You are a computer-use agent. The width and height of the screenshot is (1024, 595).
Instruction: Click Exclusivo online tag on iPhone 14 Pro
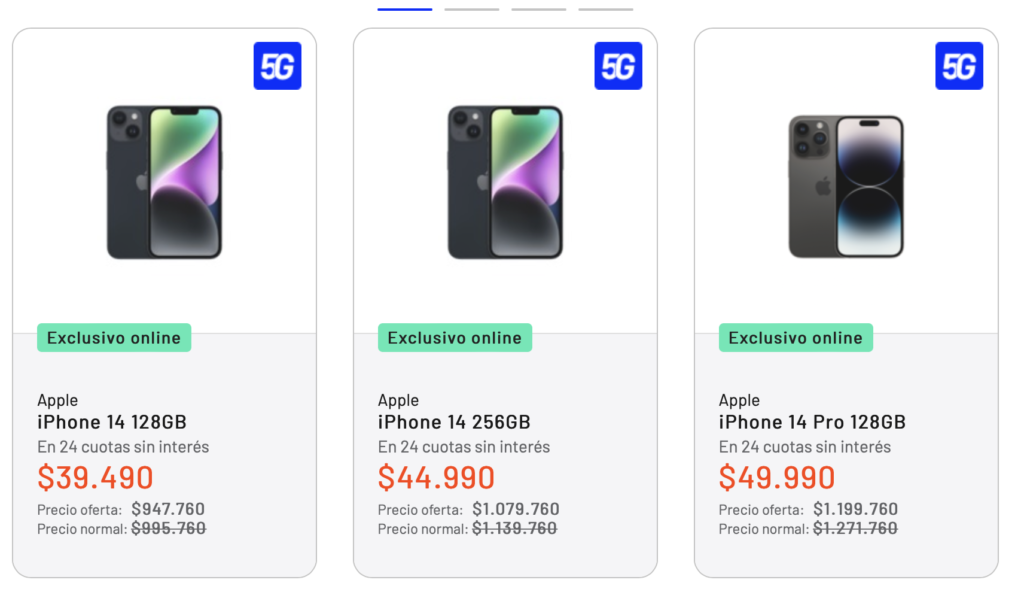(796, 338)
